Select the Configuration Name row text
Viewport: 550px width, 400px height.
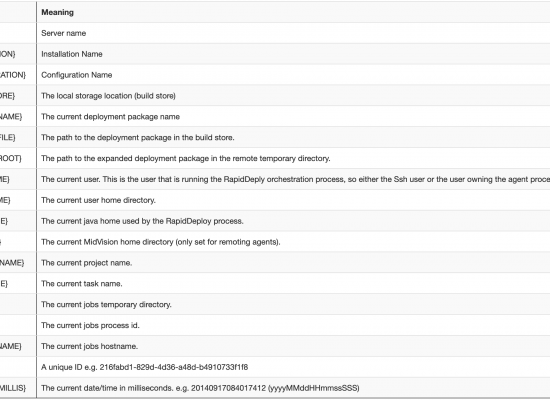(76, 75)
